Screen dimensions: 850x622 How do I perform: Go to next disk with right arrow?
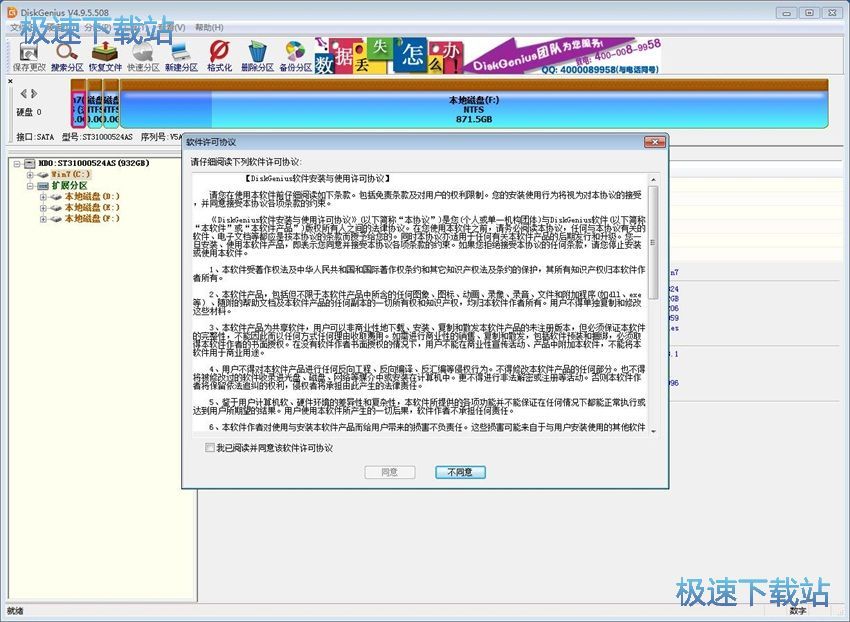34,93
